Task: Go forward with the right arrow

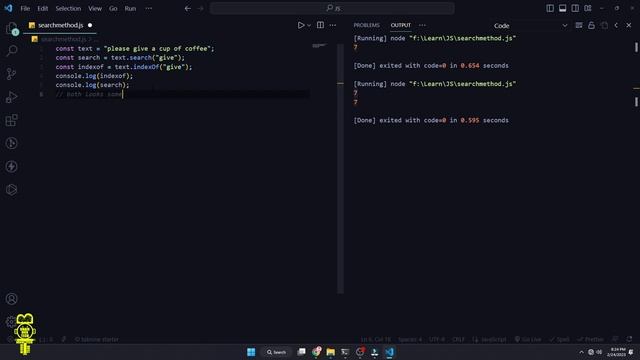Action: click(200, 8)
